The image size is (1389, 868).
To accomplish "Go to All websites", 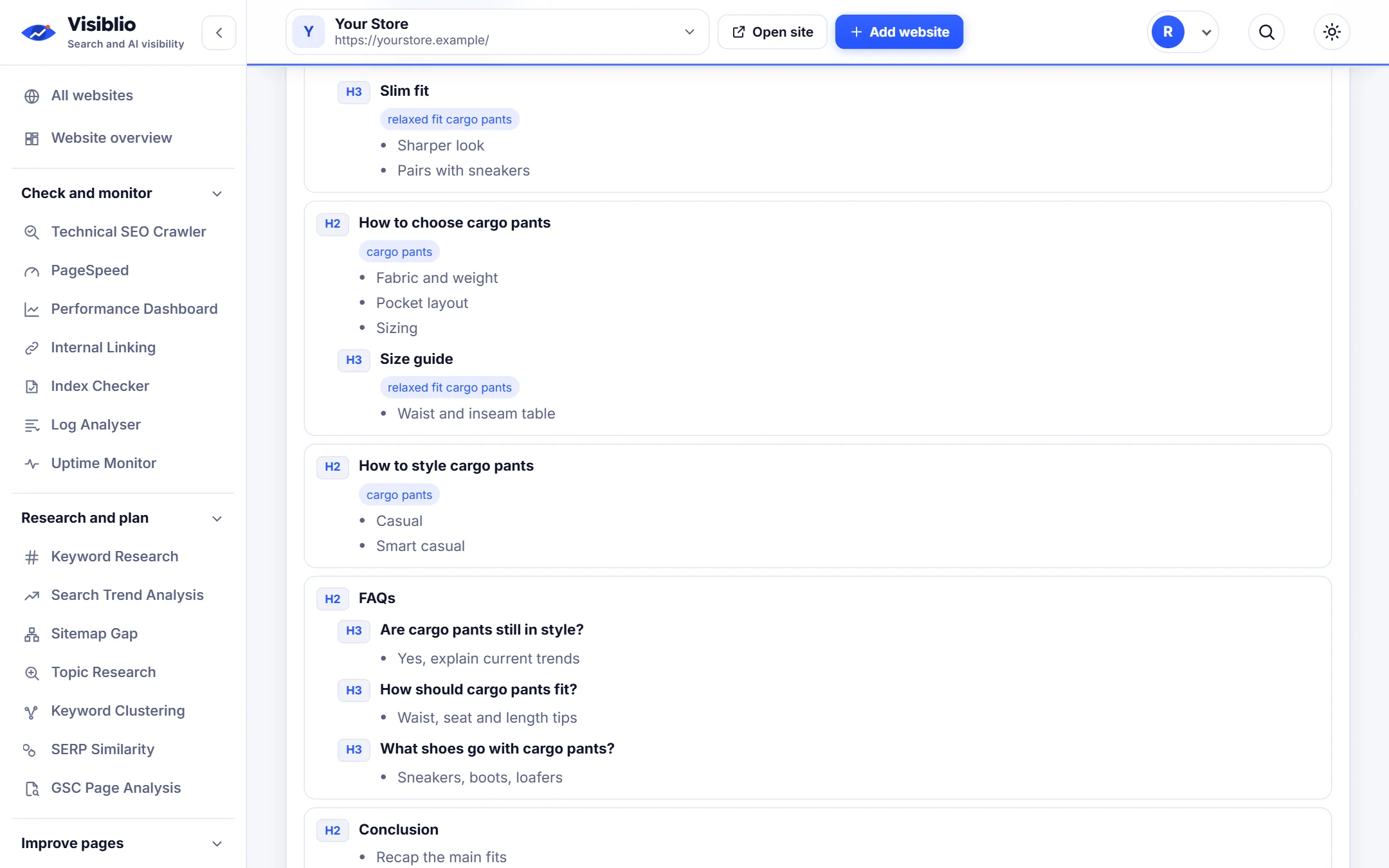I will click(92, 96).
